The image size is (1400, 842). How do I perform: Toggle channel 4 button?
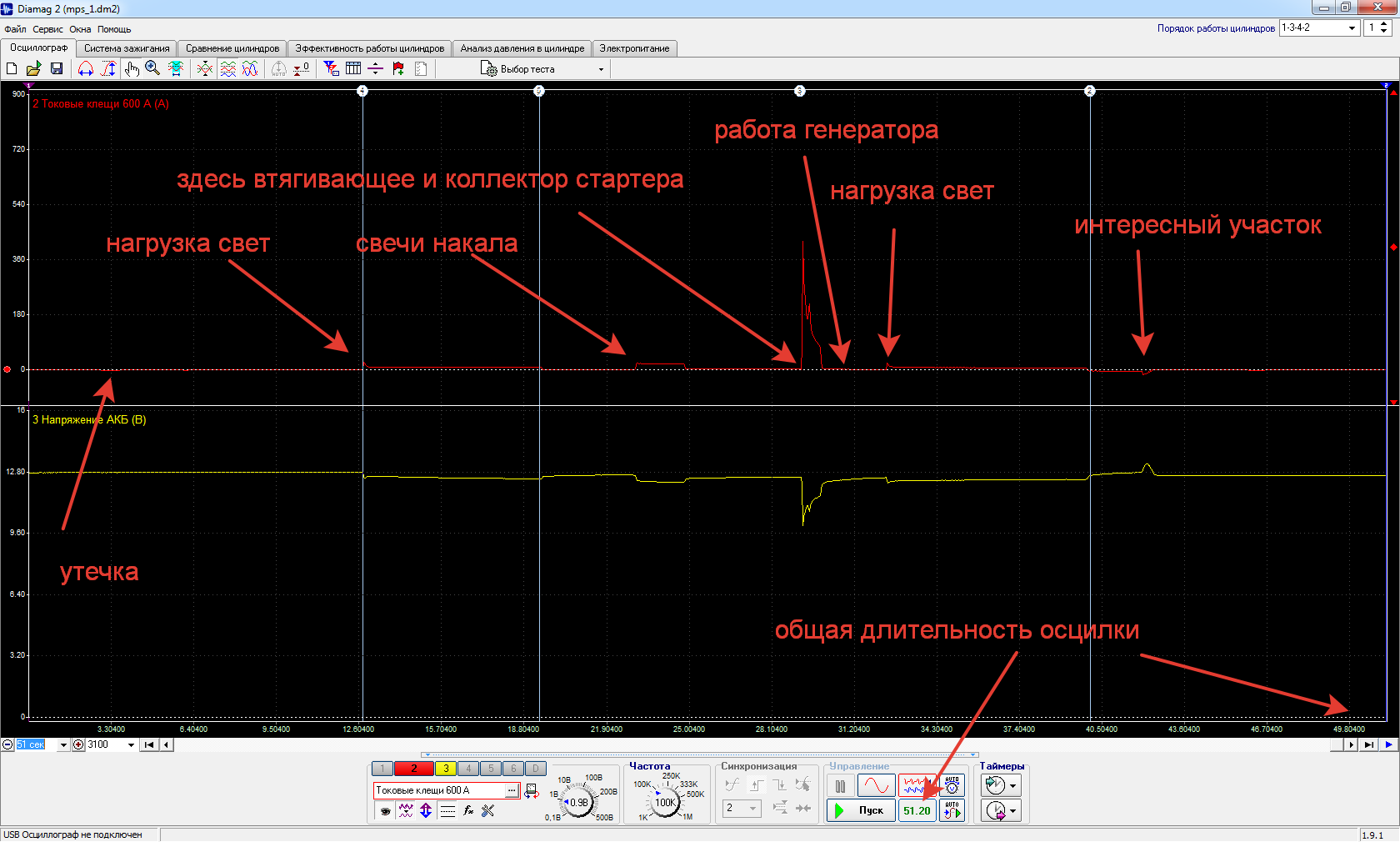468,769
